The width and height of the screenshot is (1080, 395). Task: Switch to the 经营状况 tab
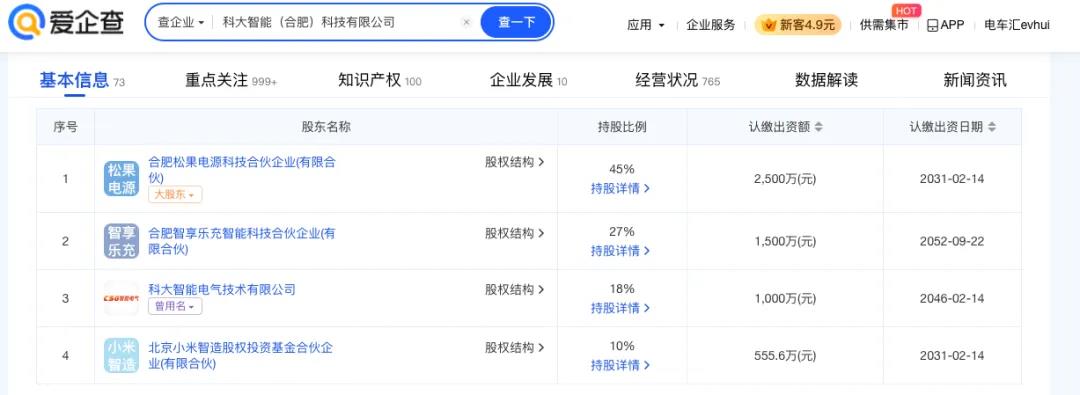(677, 80)
